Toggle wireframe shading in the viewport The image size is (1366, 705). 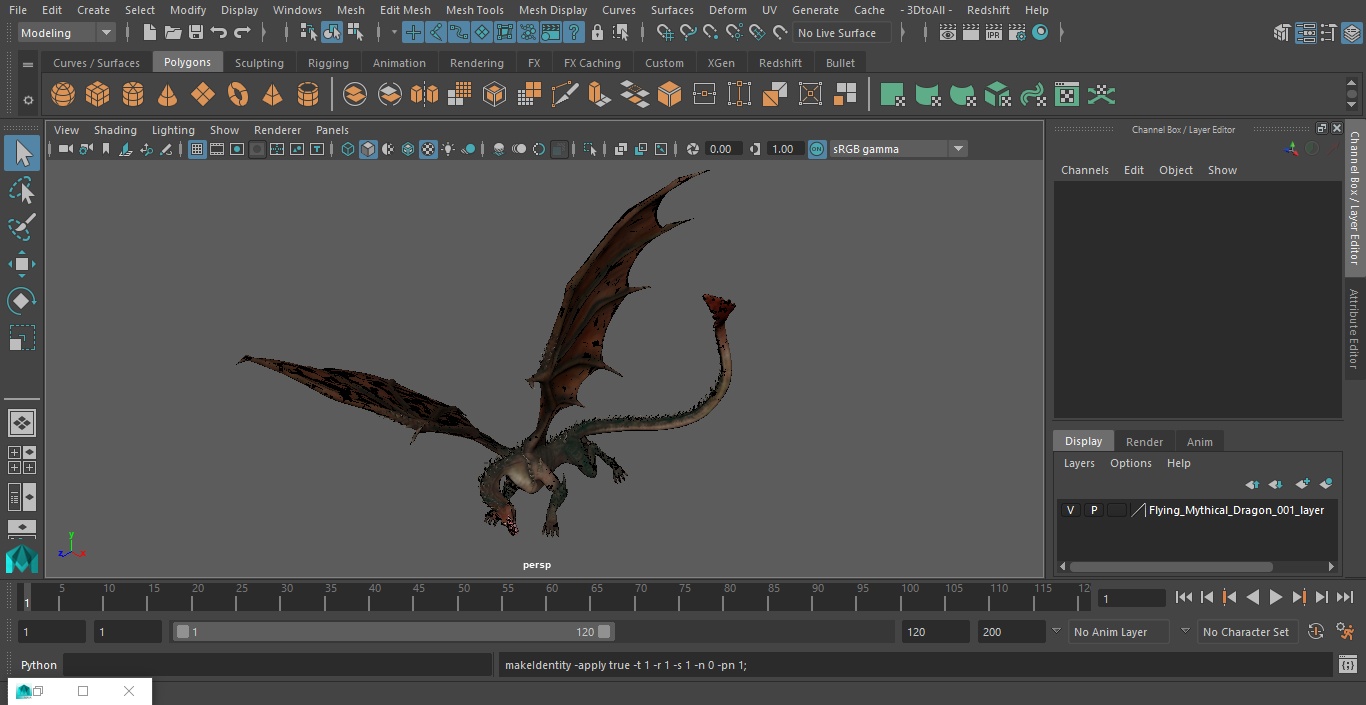pyautogui.click(x=348, y=149)
